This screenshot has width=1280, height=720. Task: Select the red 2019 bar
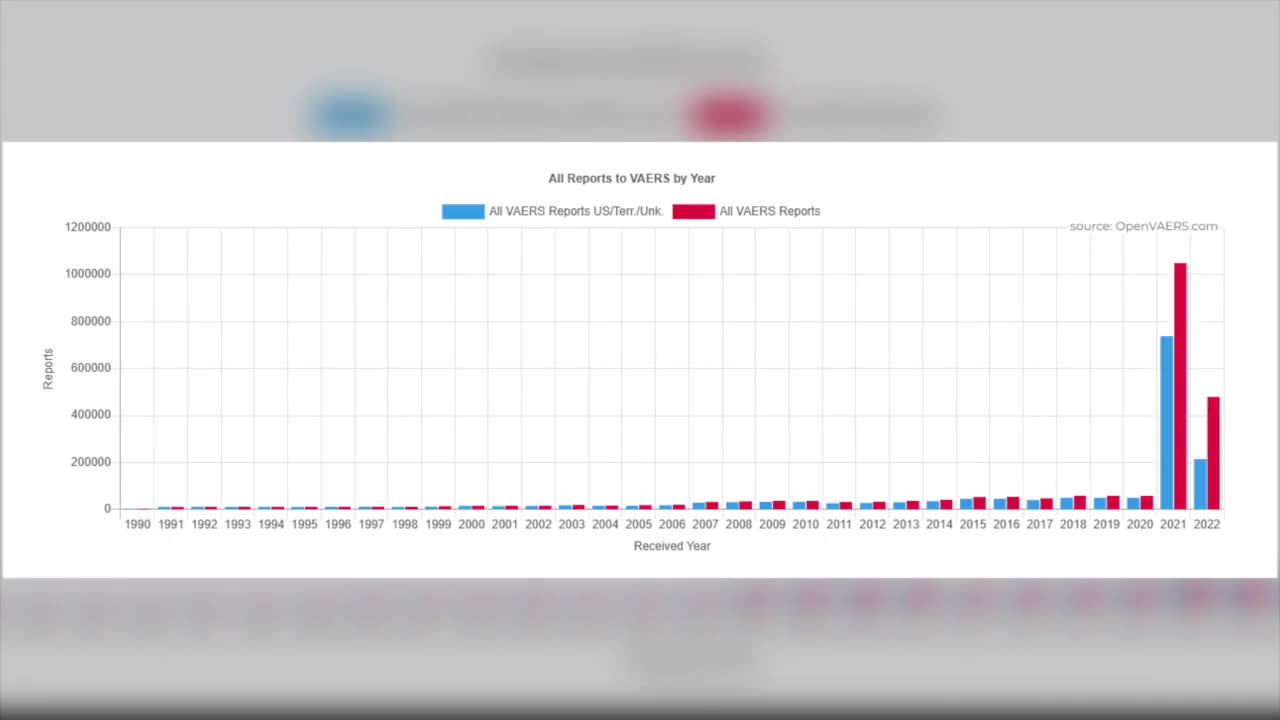point(1113,502)
